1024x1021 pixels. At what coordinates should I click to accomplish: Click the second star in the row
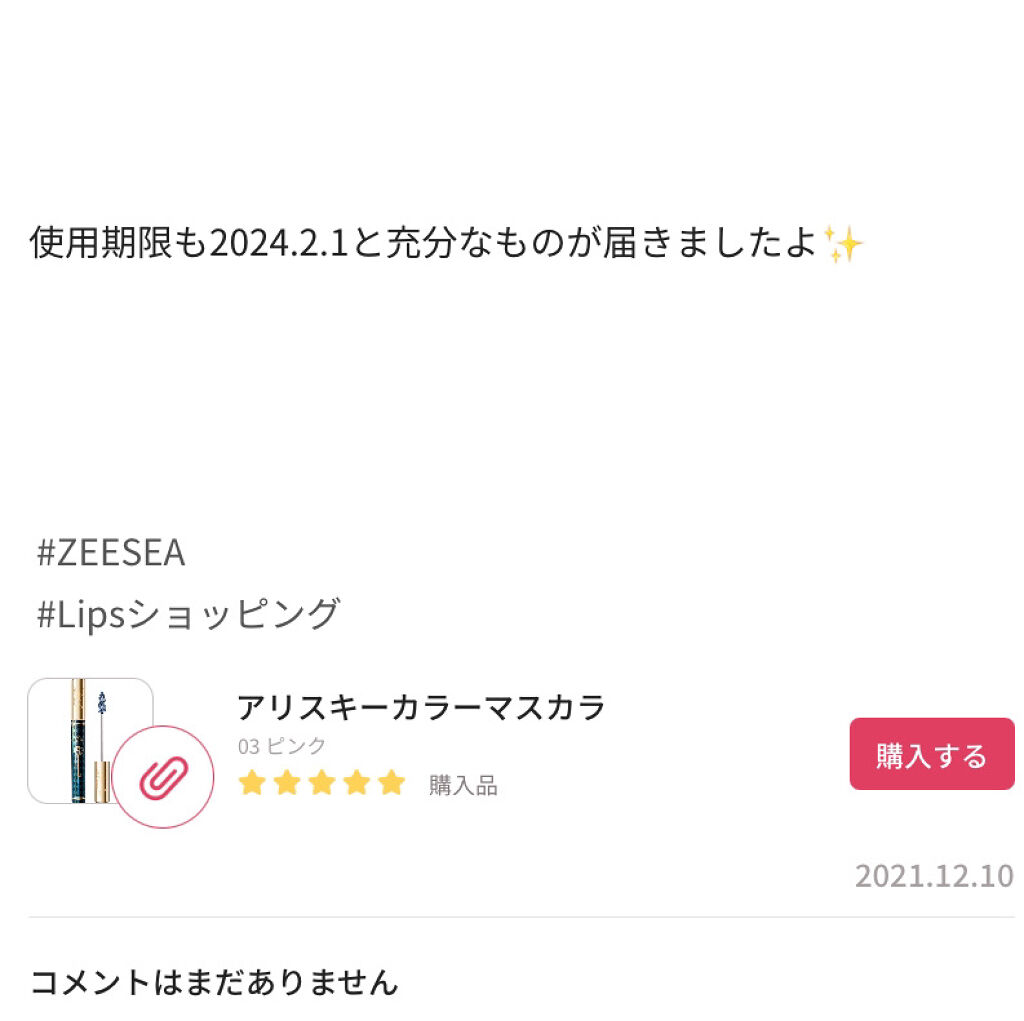click(286, 783)
